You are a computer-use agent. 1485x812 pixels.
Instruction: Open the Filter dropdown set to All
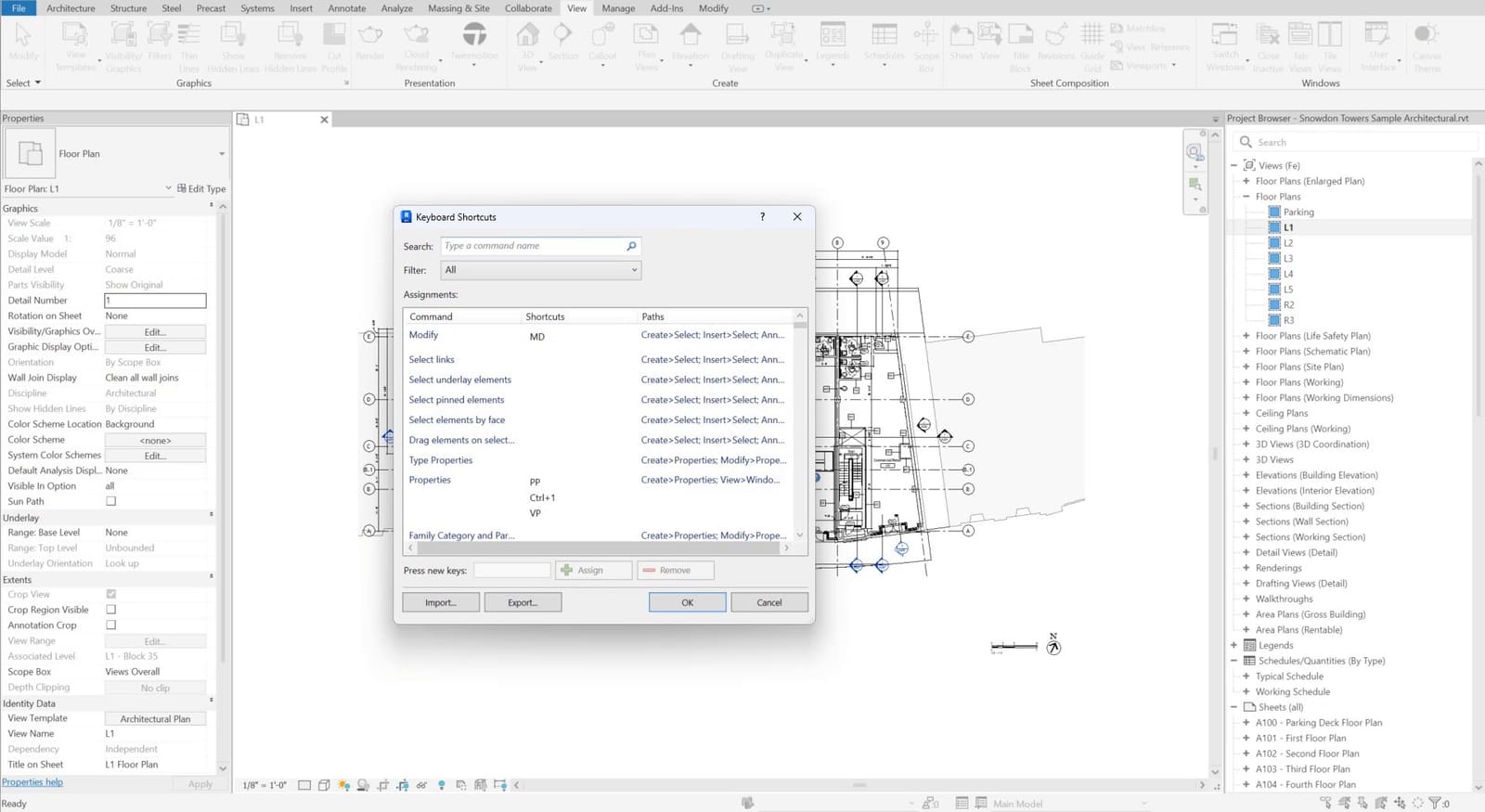[x=541, y=270]
